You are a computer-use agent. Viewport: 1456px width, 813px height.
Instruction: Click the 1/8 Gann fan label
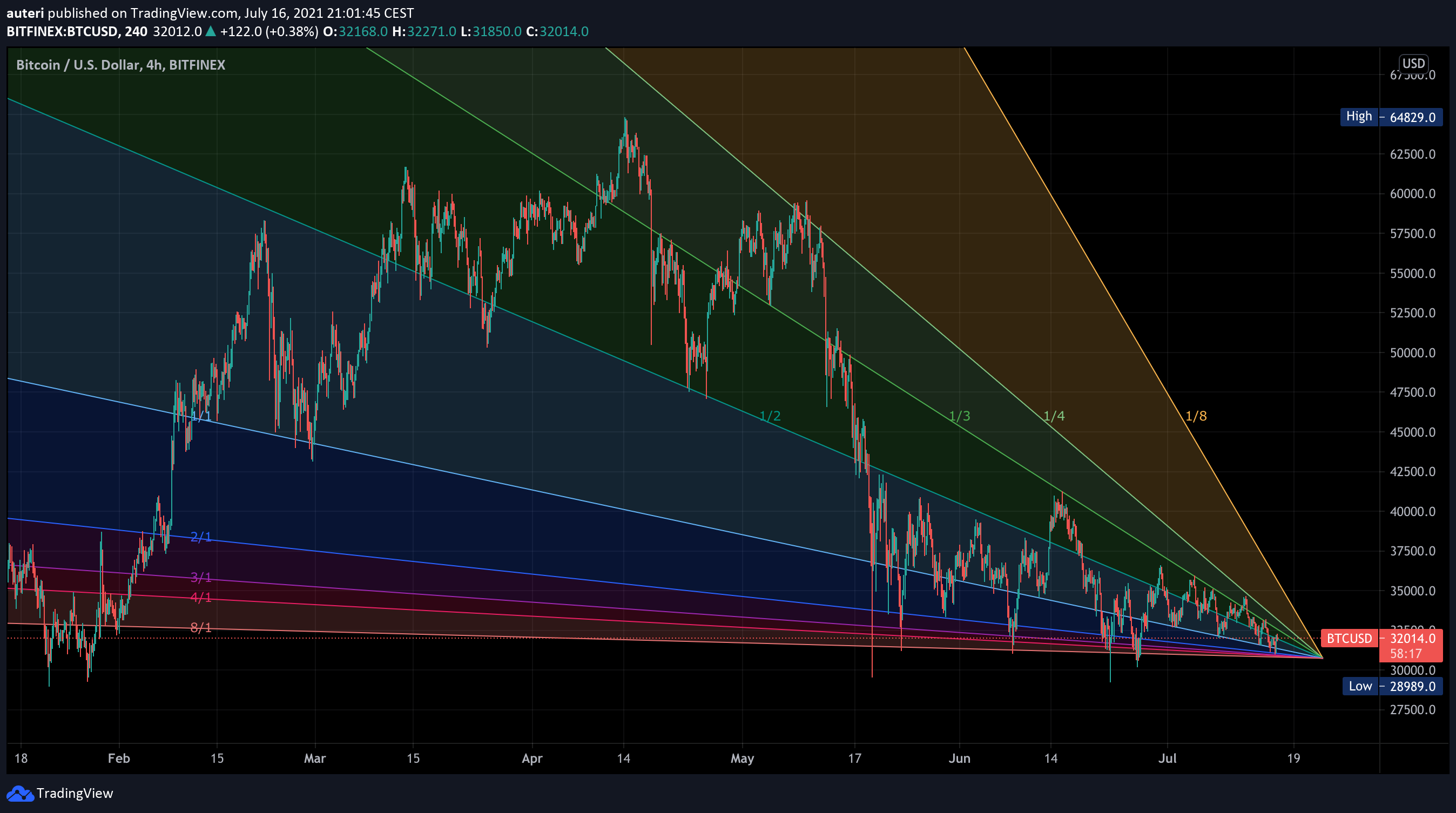click(1196, 416)
